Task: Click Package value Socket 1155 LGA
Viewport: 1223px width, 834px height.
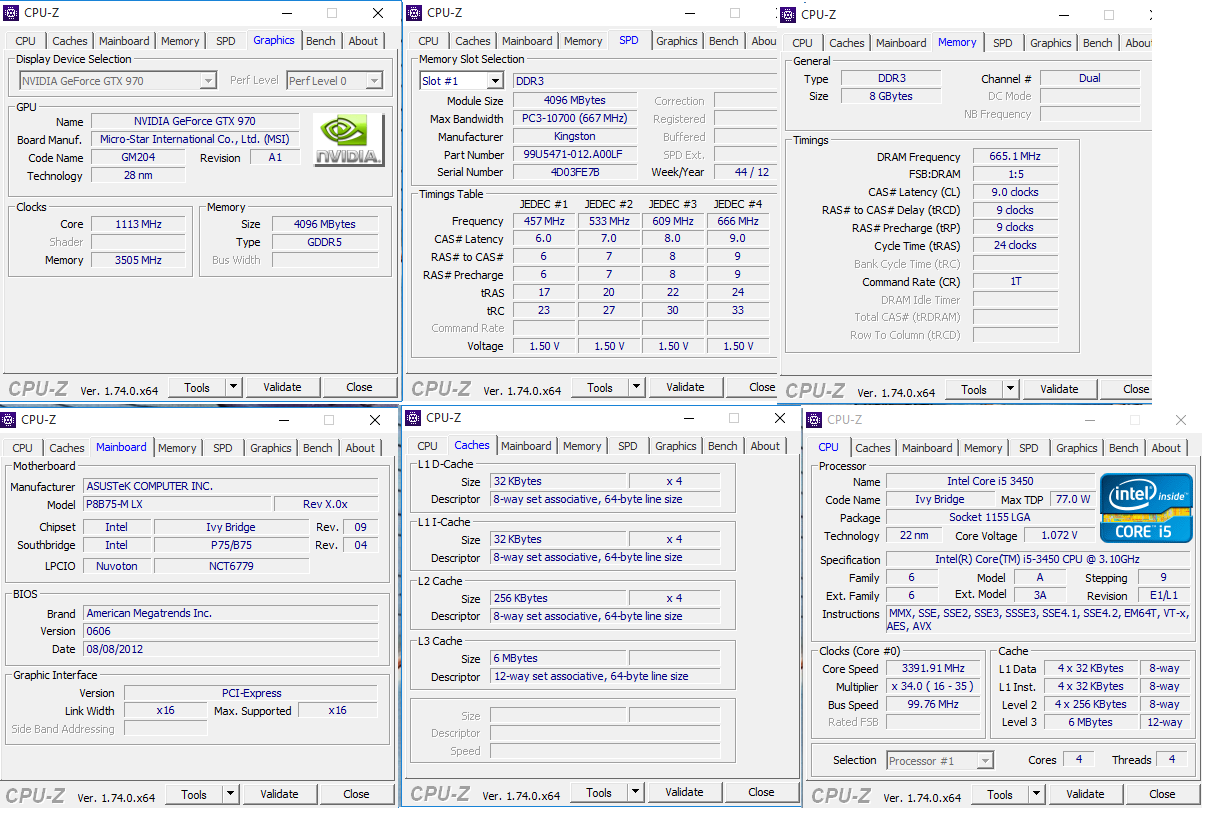Action: coord(990,517)
